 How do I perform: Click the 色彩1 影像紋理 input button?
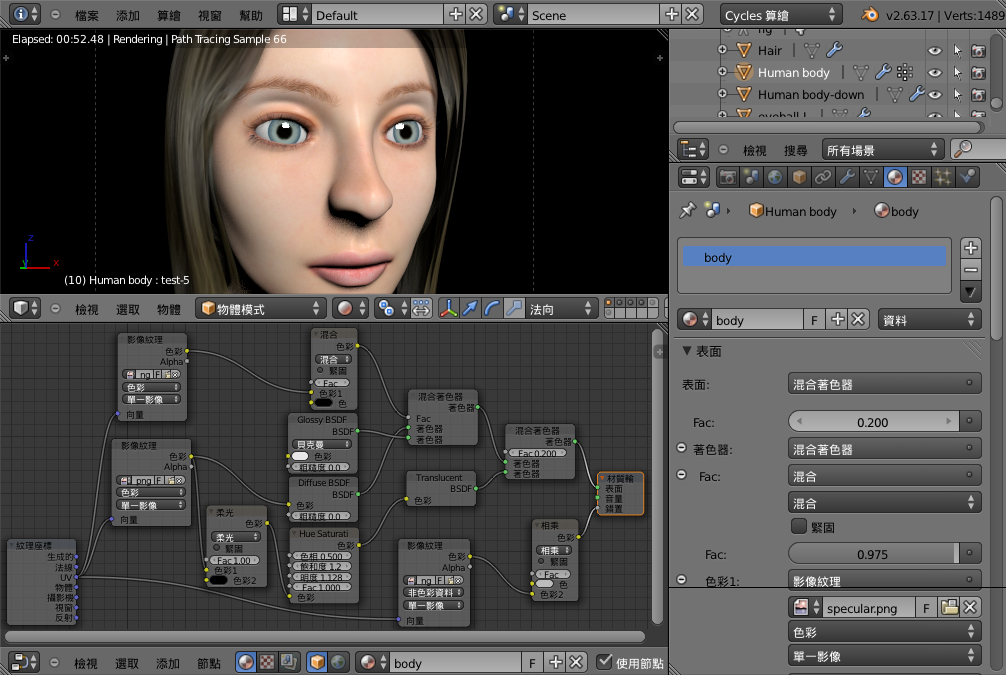(x=885, y=581)
